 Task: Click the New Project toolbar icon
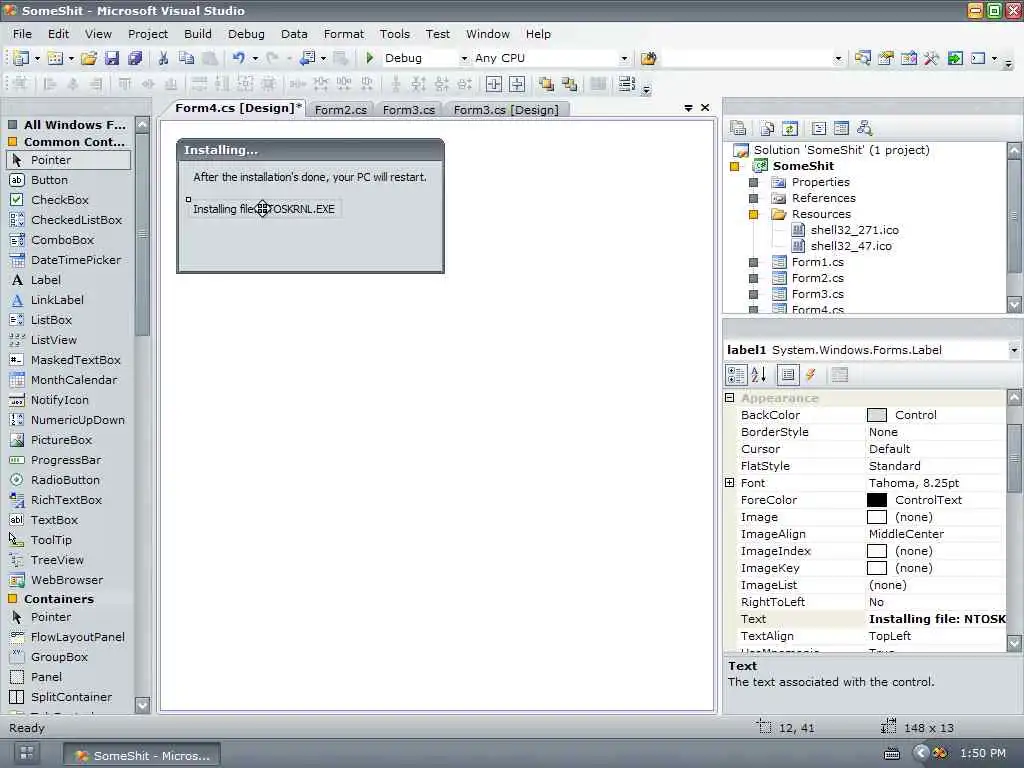[x=20, y=58]
